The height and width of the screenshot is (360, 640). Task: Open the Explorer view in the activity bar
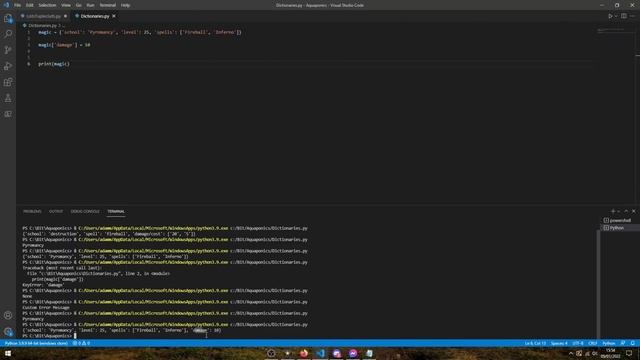8,18
